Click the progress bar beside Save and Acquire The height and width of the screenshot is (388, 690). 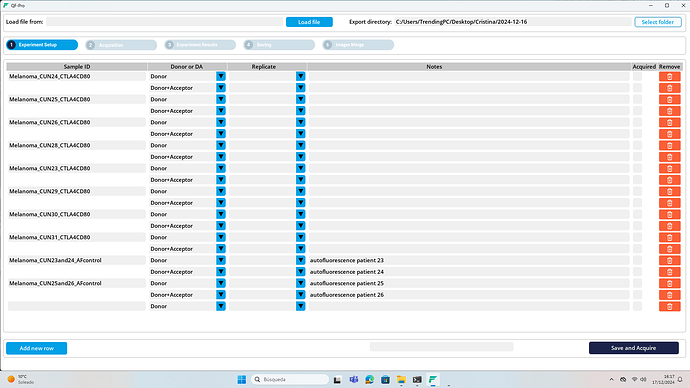(441, 347)
